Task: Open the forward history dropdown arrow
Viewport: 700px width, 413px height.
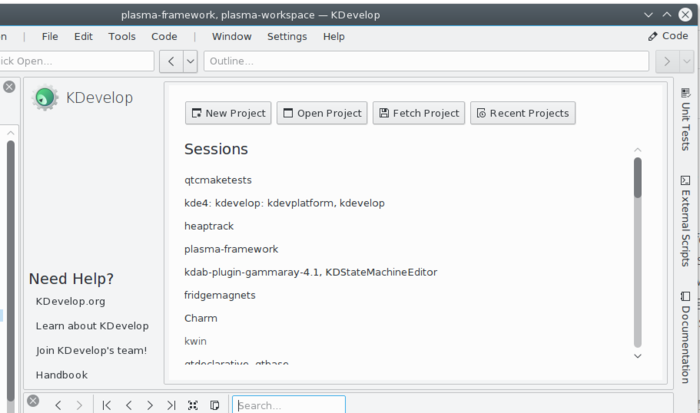Action: [686, 61]
